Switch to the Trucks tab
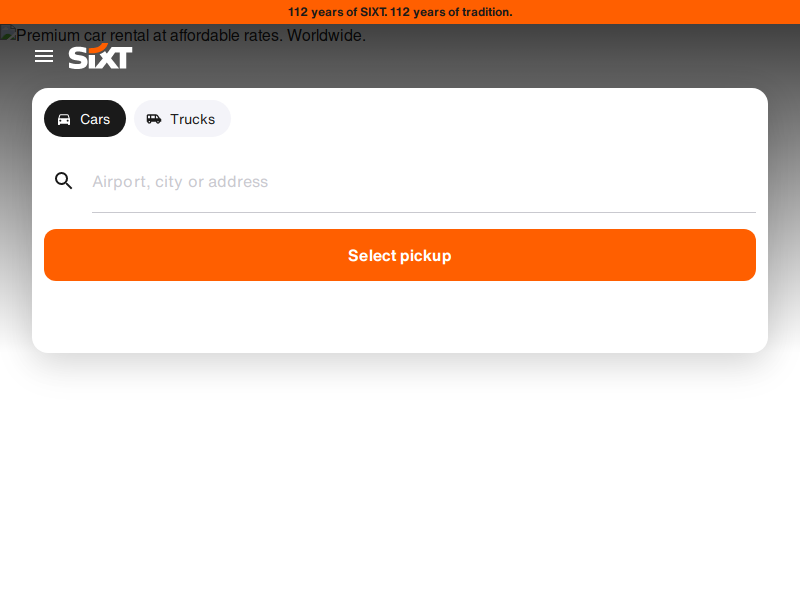The width and height of the screenshot is (800, 600). click(x=182, y=118)
